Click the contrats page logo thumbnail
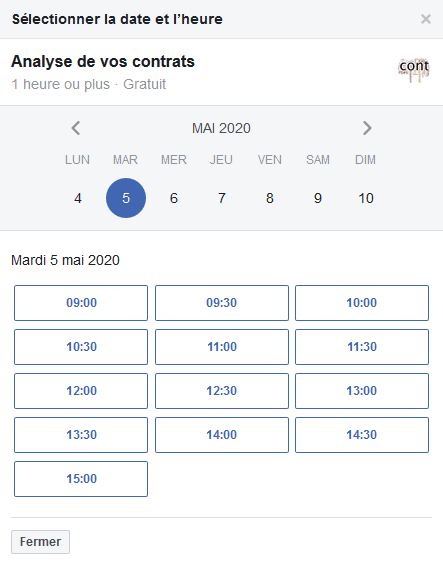 pyautogui.click(x=414, y=70)
